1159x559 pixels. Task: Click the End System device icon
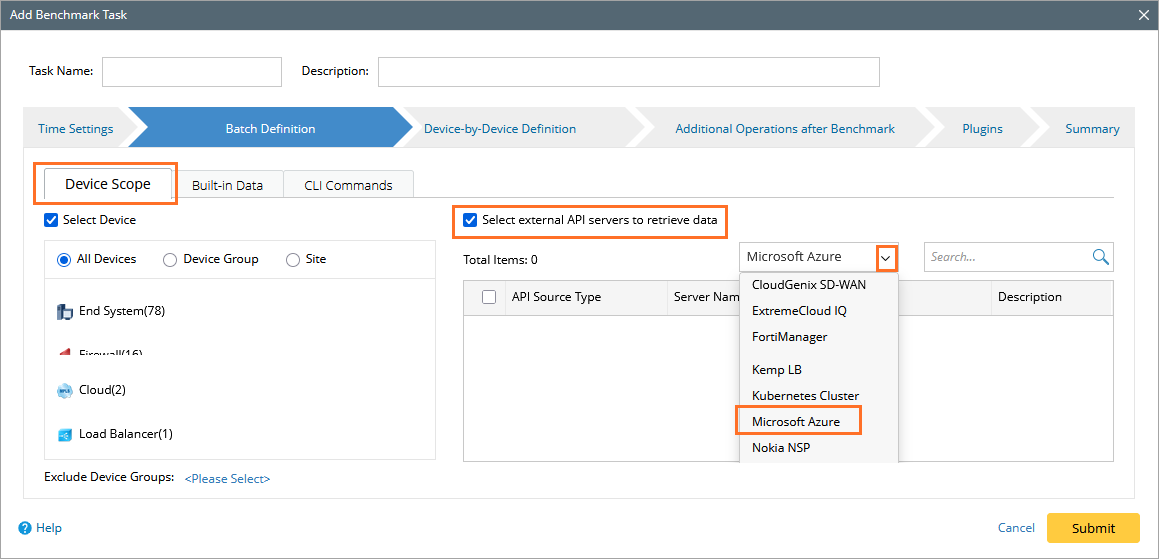click(65, 312)
